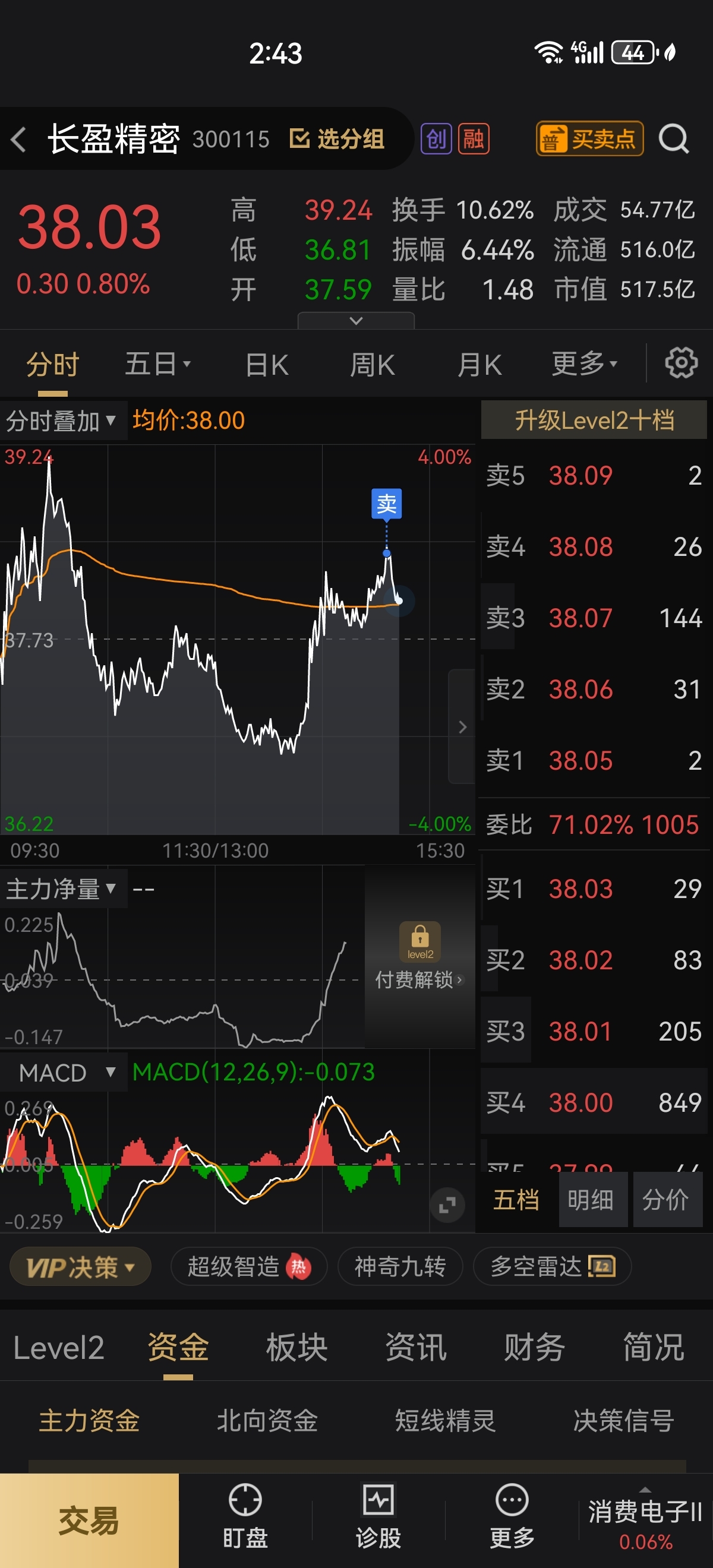
Task: Tap the MACD(12,26,9):-0.073 value label
Action: click(253, 1072)
